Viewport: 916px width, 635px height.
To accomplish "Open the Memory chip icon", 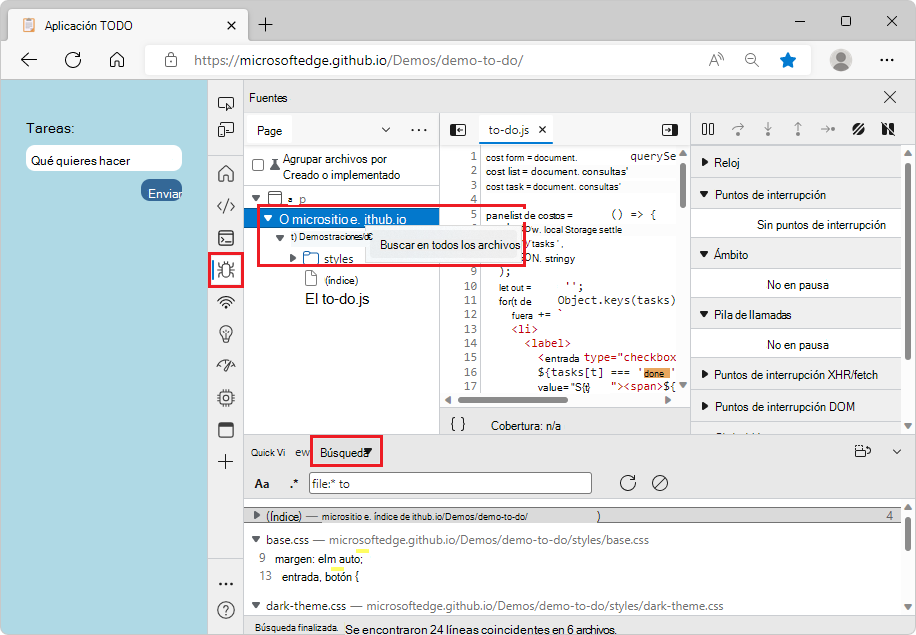I will point(225,398).
